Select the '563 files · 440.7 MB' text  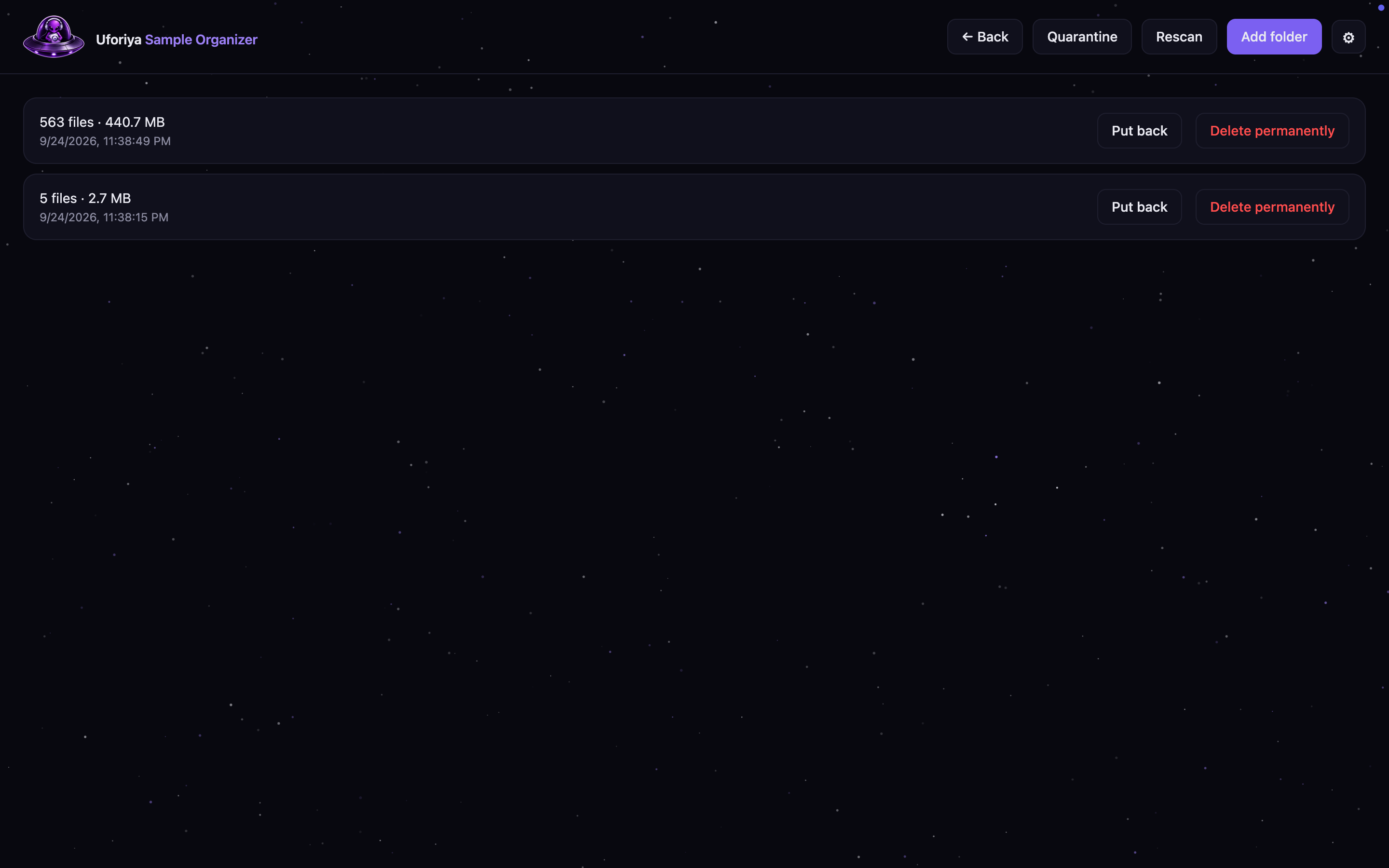(x=102, y=122)
